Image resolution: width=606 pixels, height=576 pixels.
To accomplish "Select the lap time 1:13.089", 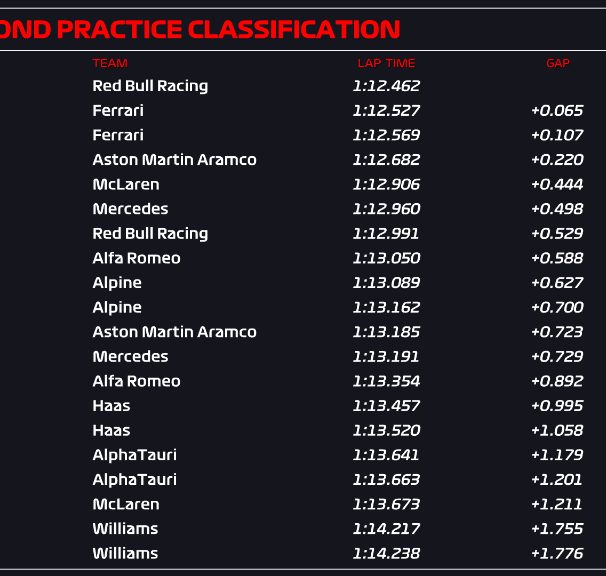I will [386, 283].
